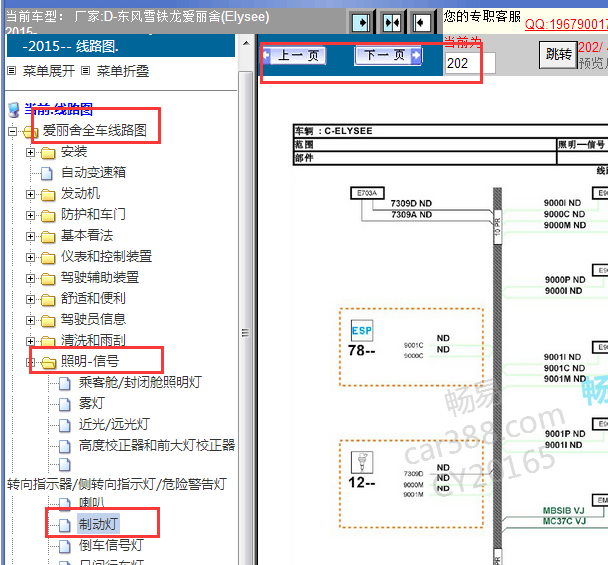This screenshot has height=565, width=608.
Task: Expand the 仪表和控制装置 folder
Action: 30,257
